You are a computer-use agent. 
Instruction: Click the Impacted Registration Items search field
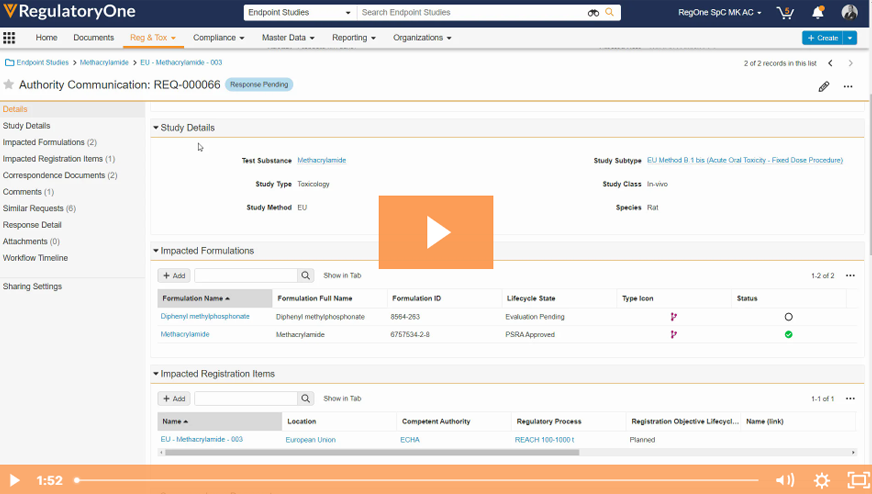point(245,398)
